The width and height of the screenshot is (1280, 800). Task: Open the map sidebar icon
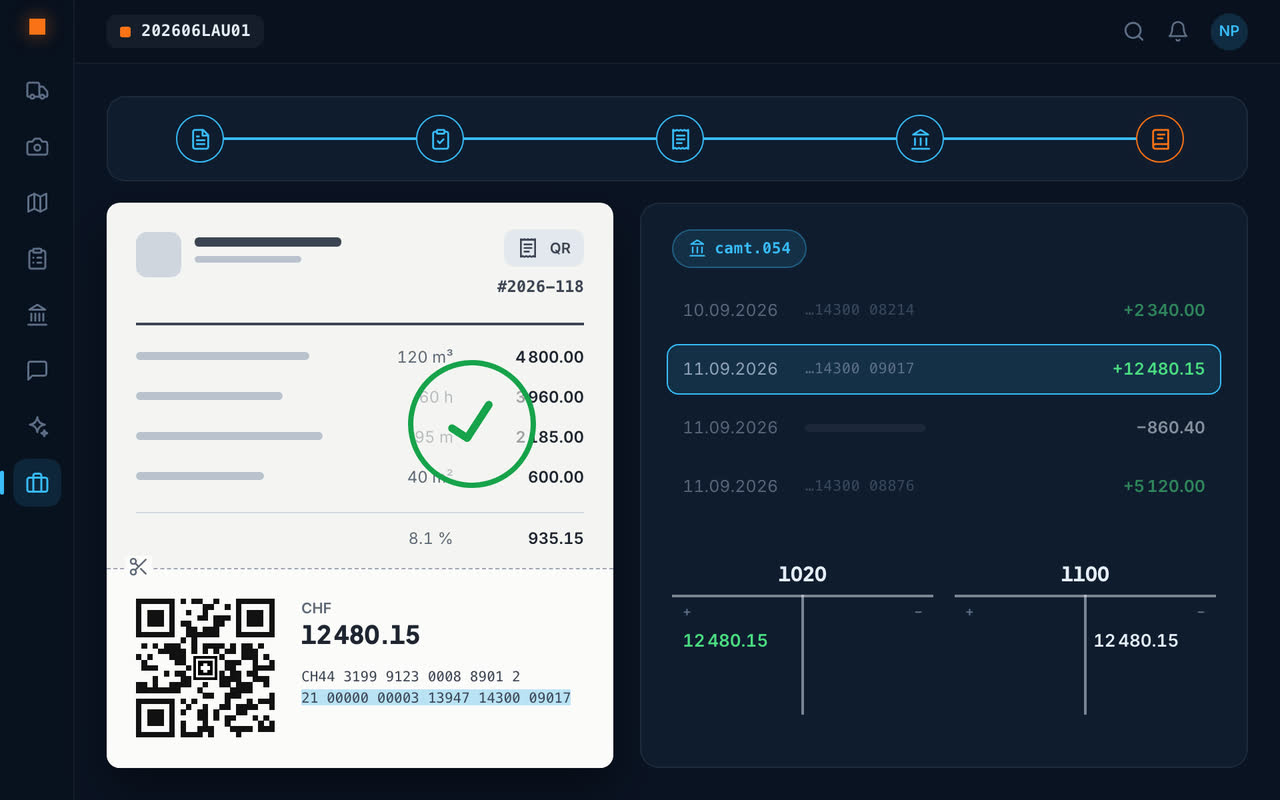point(37,203)
